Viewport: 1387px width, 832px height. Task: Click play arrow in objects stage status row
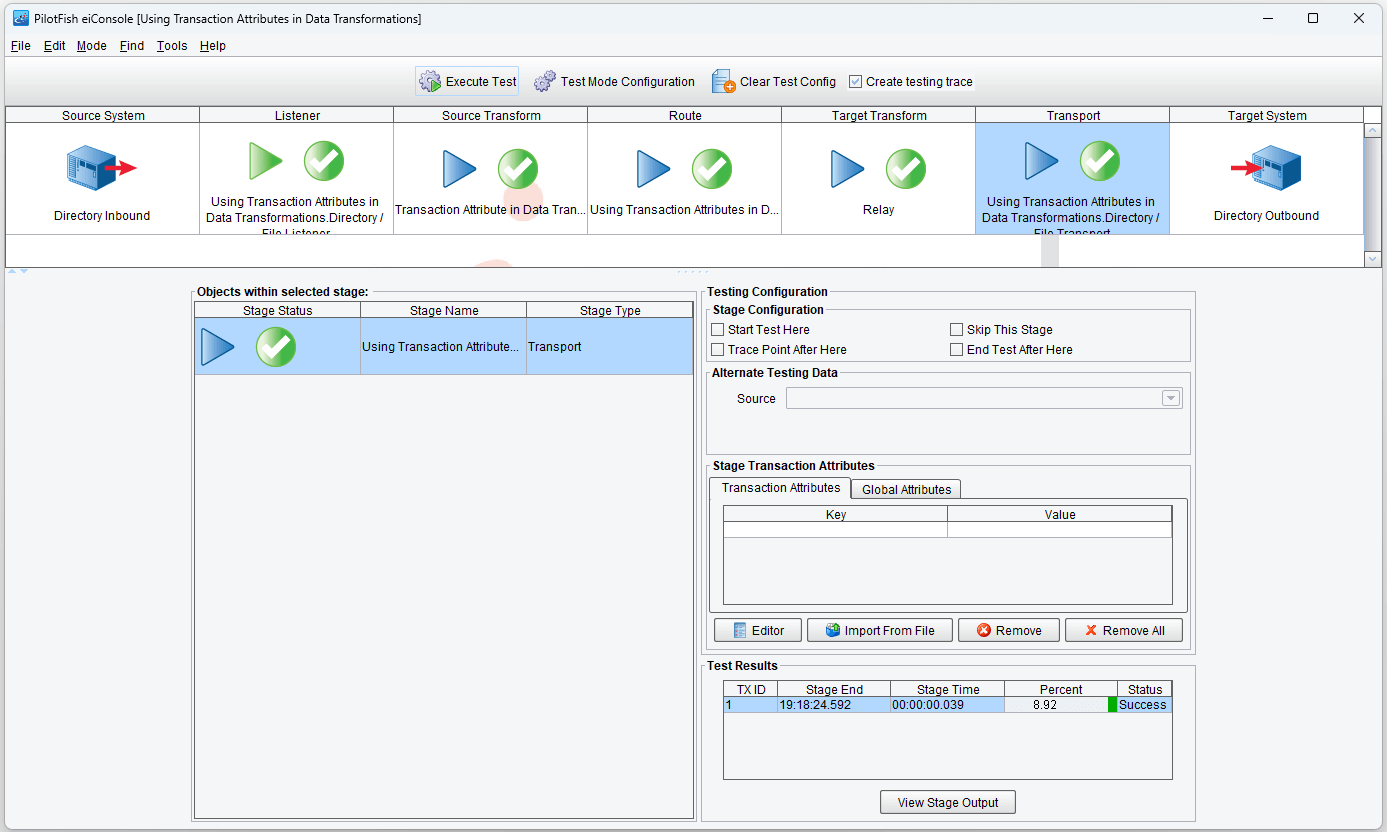[x=218, y=347]
